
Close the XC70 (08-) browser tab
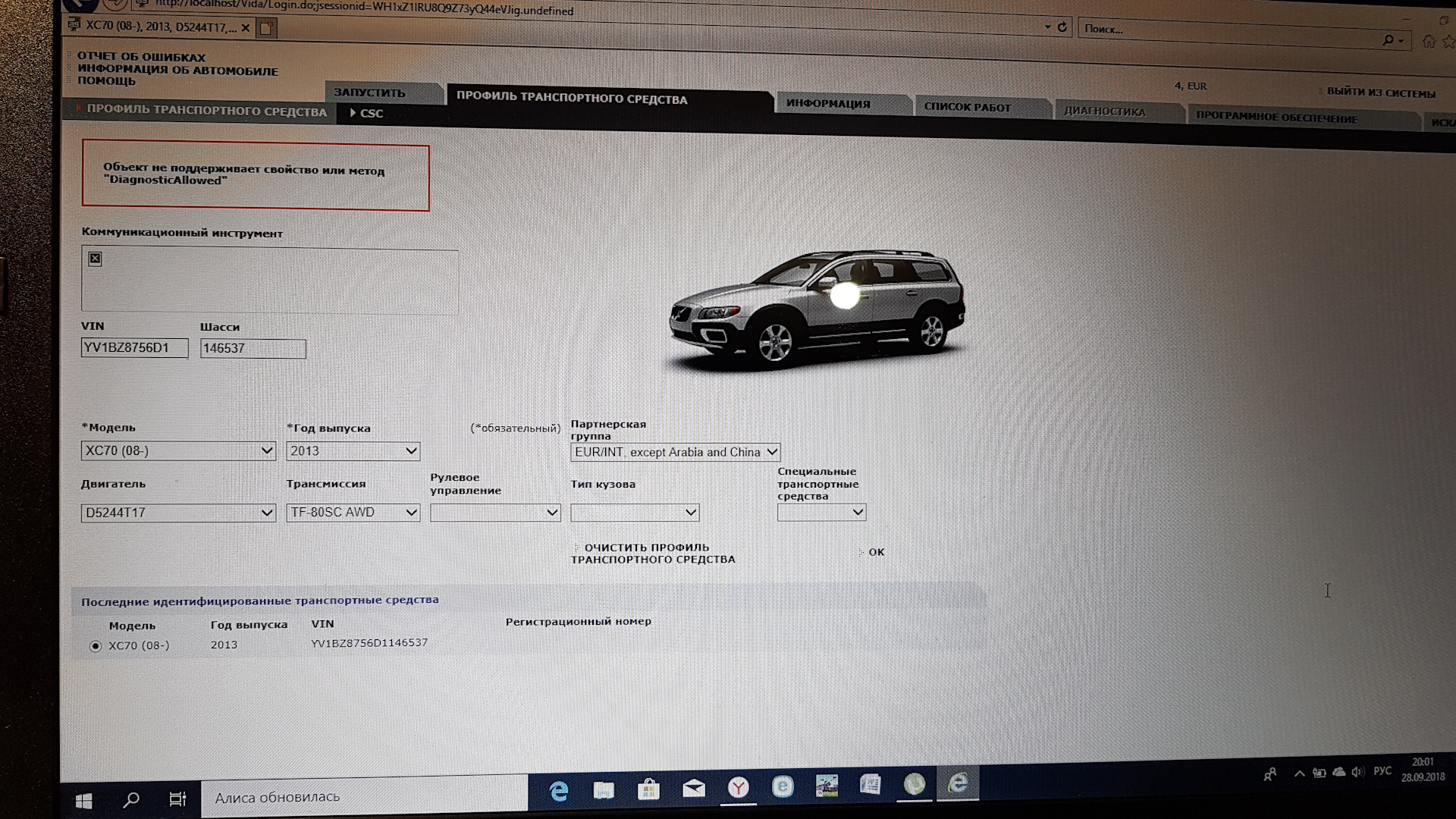coord(245,28)
